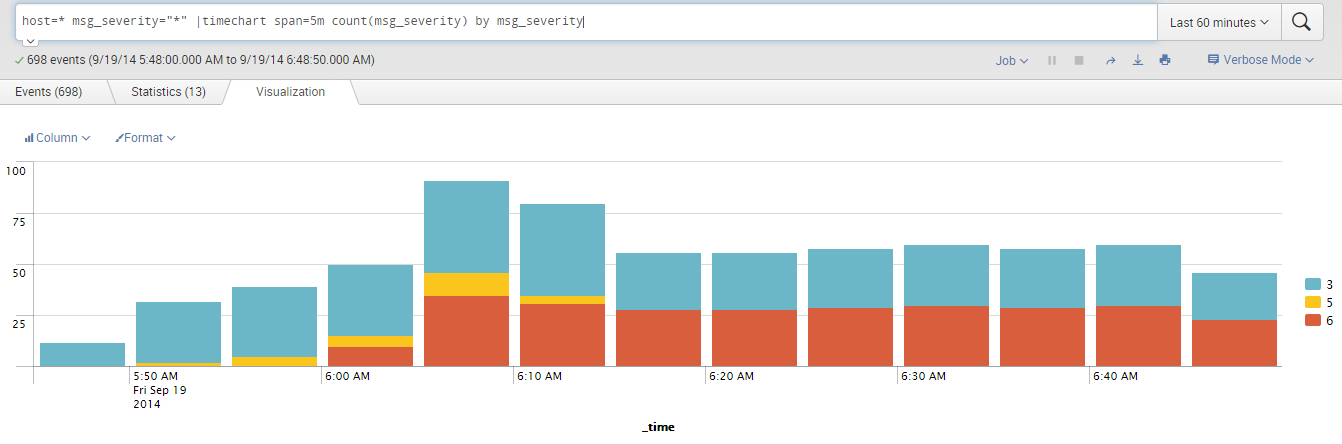The image size is (1342, 444).
Task: Click the tallest blue column segment
Action: point(466,227)
